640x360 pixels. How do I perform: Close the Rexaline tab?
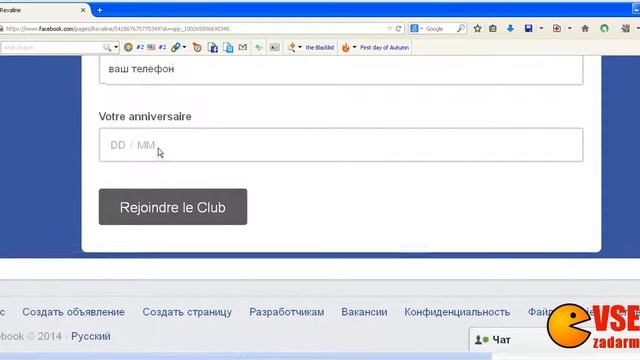pos(83,10)
